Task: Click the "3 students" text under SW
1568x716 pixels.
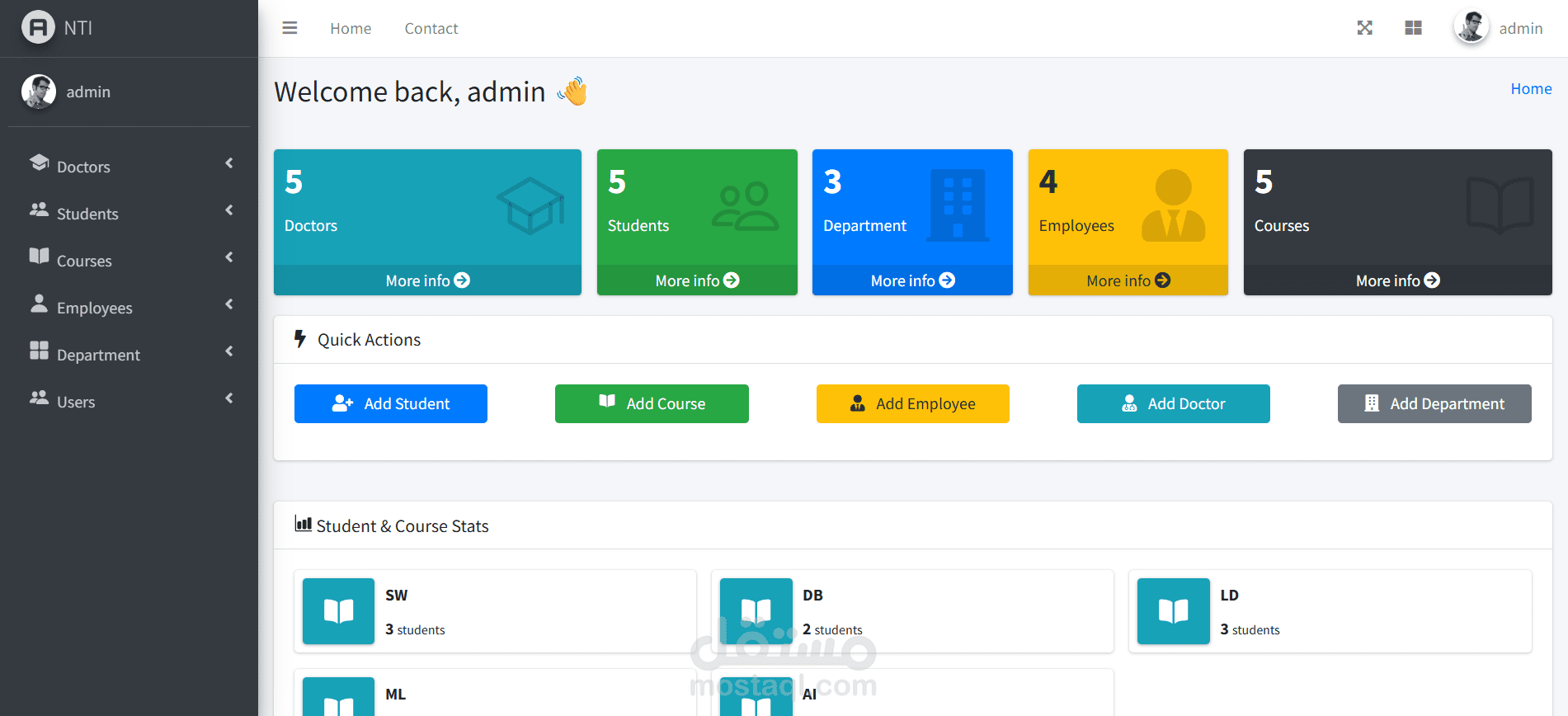Action: point(415,629)
